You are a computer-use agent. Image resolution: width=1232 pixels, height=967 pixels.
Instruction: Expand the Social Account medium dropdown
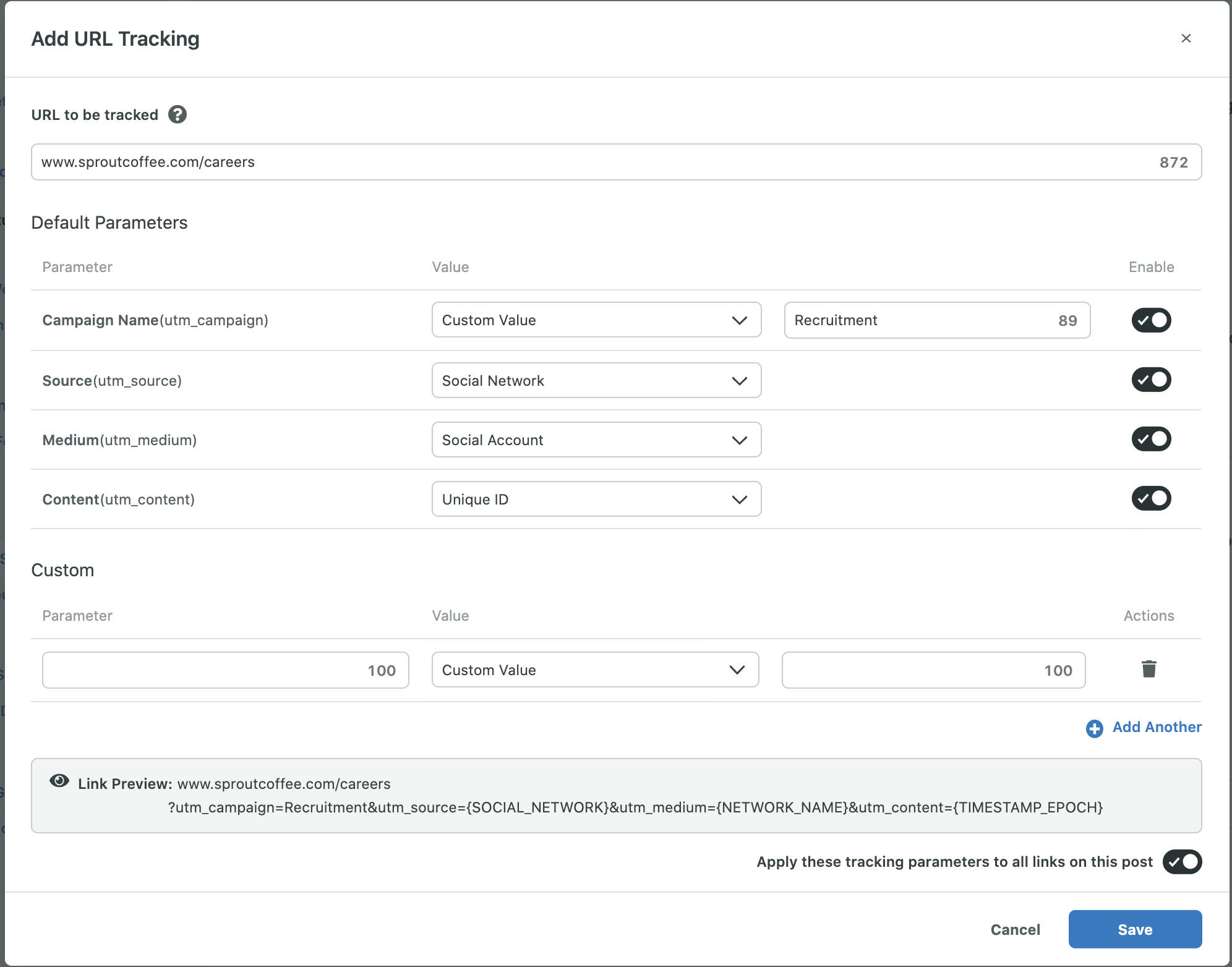596,440
